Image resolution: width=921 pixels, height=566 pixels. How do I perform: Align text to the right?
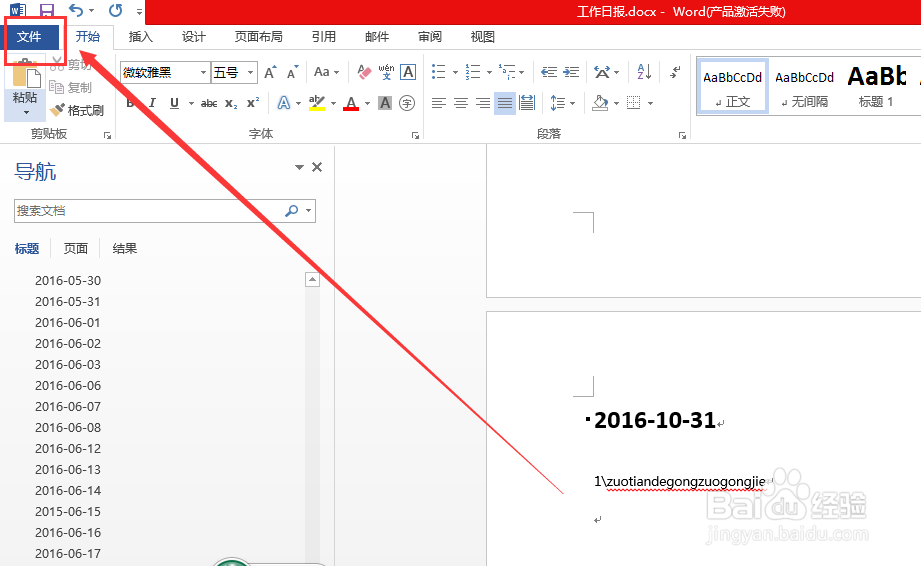[483, 103]
